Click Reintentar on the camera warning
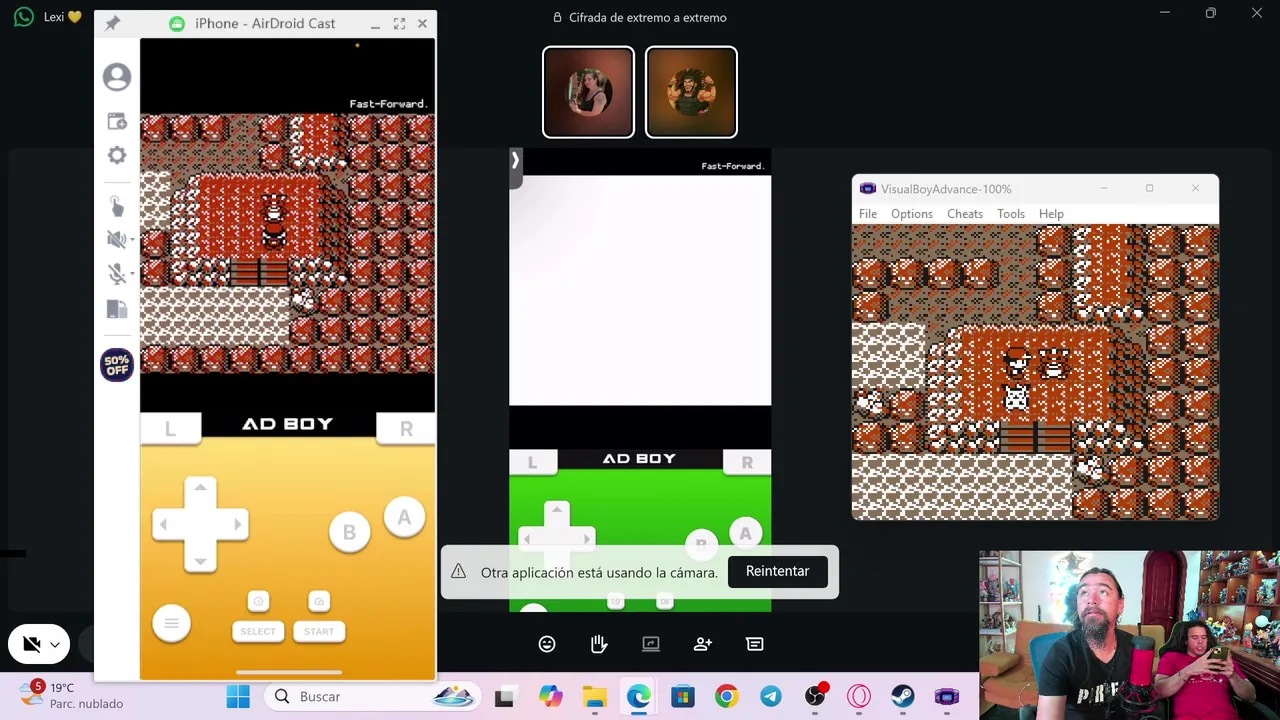The height and width of the screenshot is (720, 1280). click(x=777, y=571)
